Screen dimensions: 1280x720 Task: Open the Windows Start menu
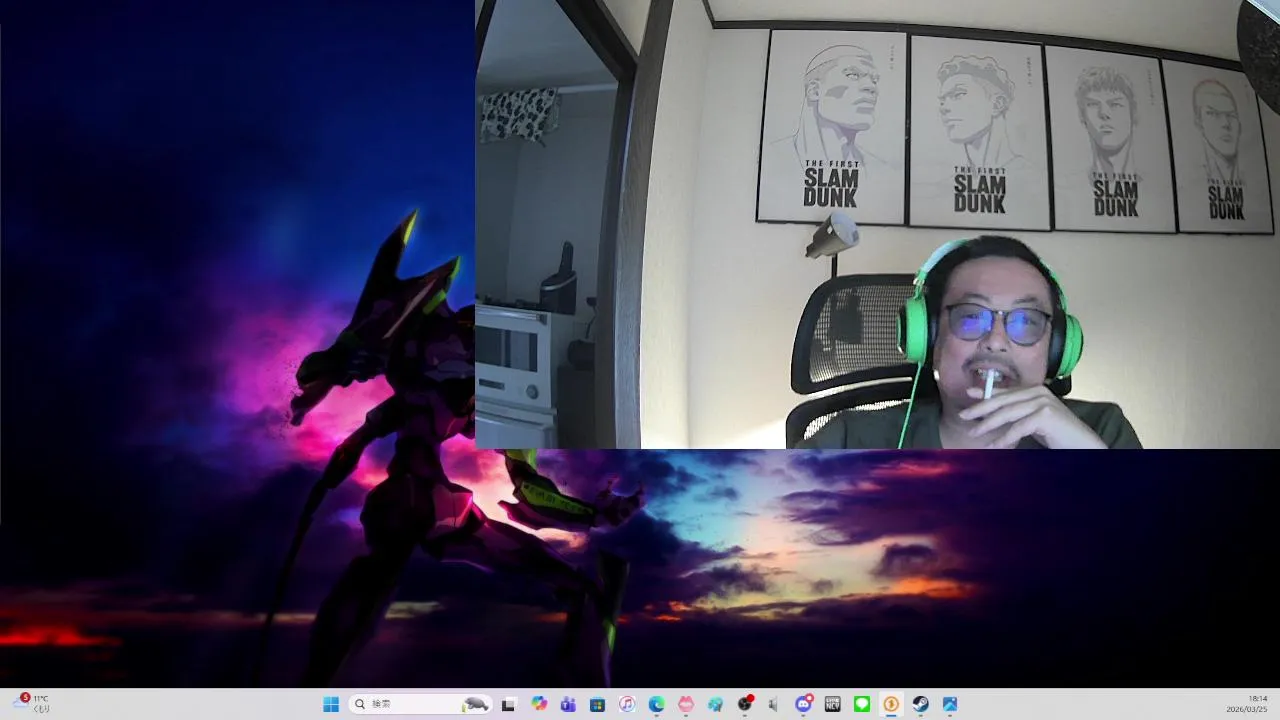pos(331,704)
